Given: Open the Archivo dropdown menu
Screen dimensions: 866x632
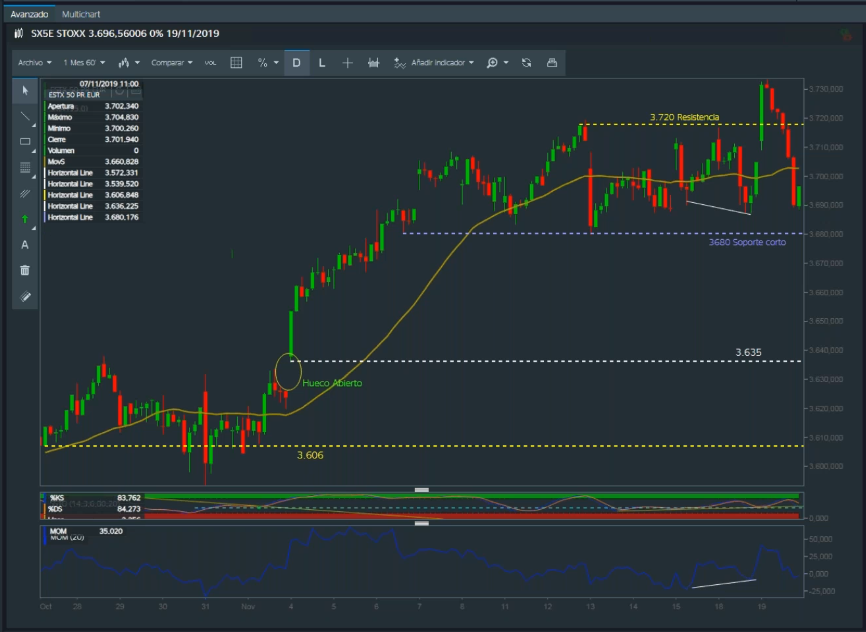Looking at the screenshot, I should pyautogui.click(x=35, y=62).
